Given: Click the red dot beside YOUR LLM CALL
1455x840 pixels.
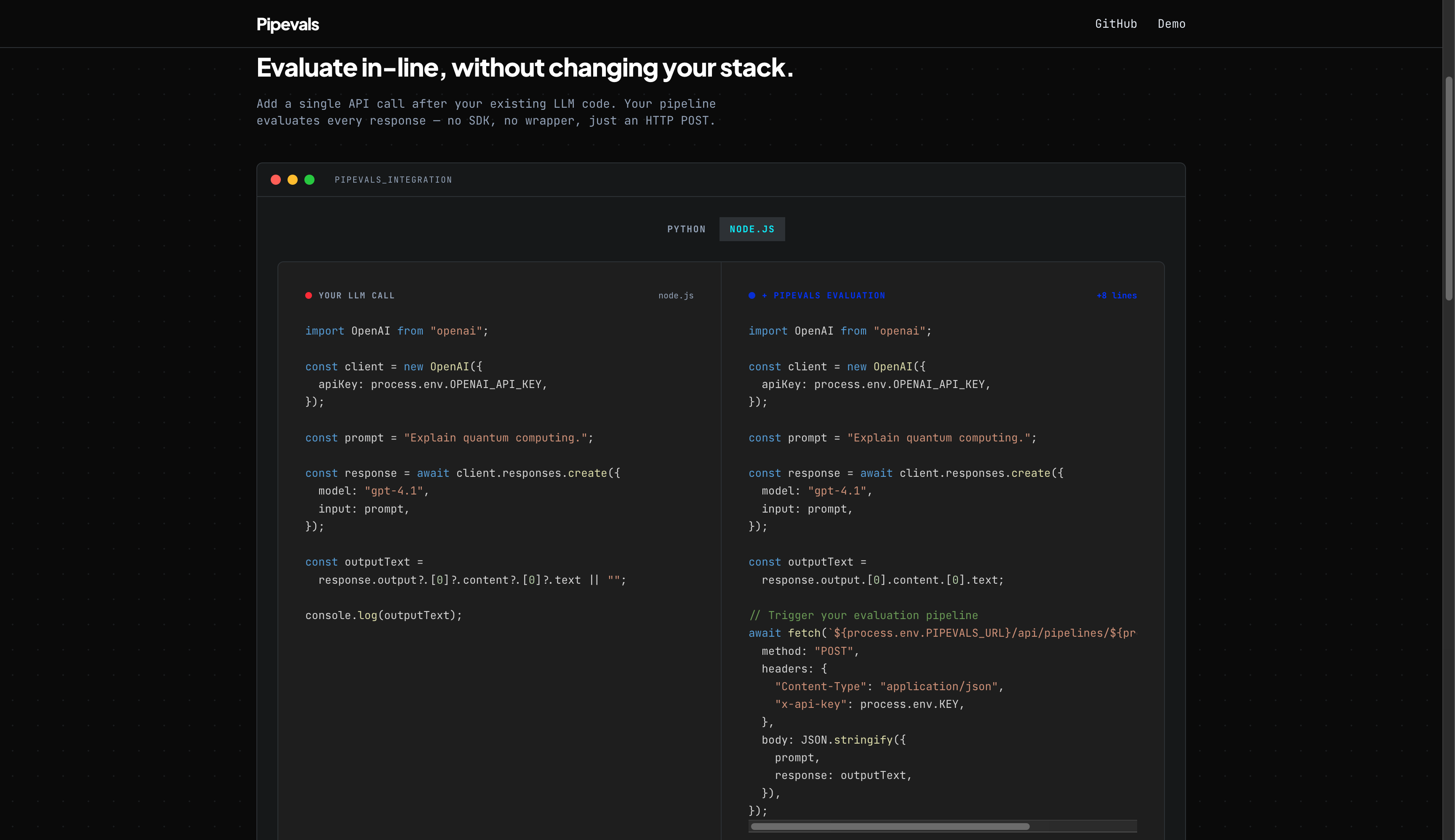Looking at the screenshot, I should (x=309, y=295).
